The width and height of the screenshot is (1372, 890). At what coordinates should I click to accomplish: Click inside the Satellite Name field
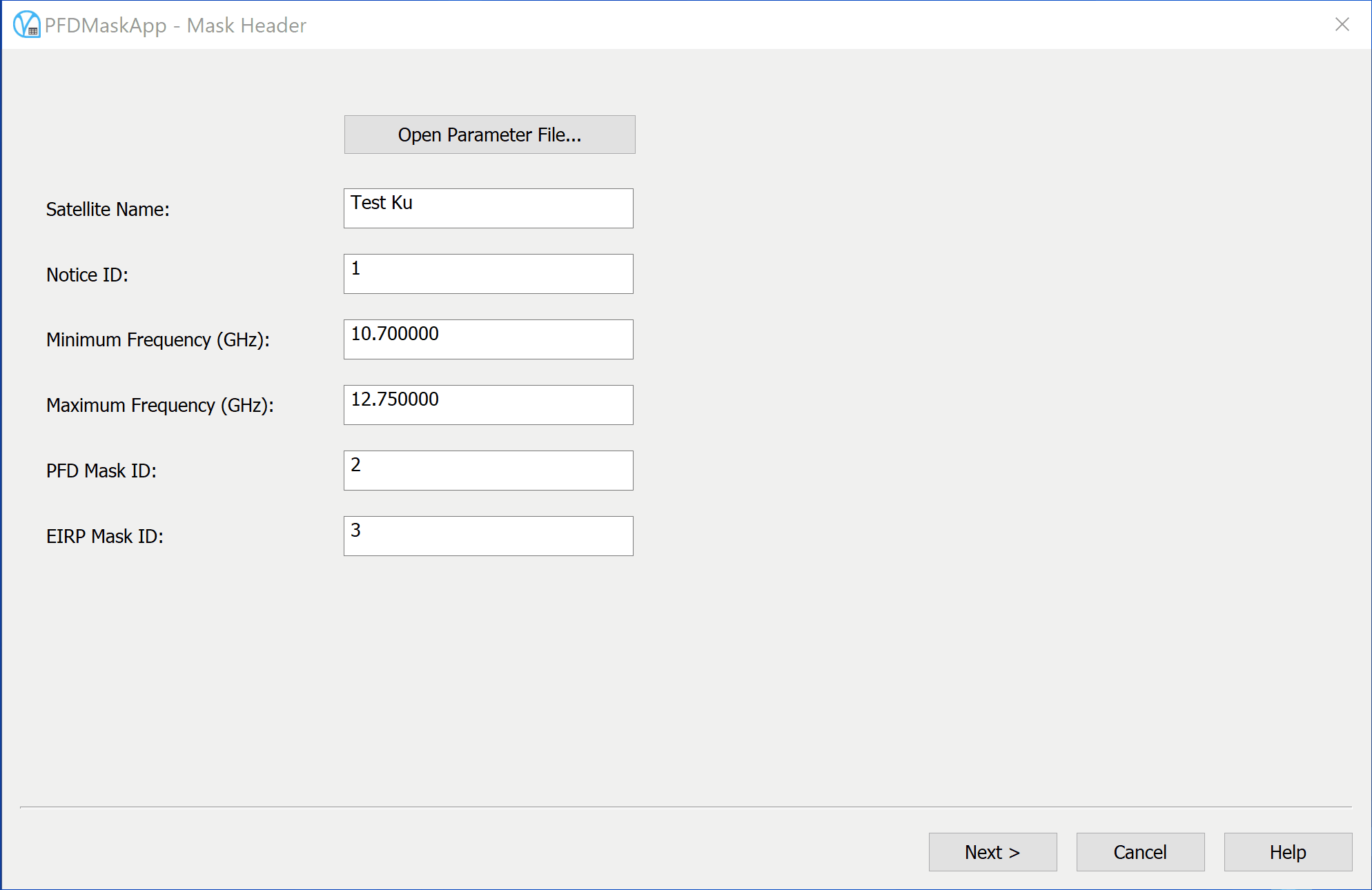[x=489, y=209]
